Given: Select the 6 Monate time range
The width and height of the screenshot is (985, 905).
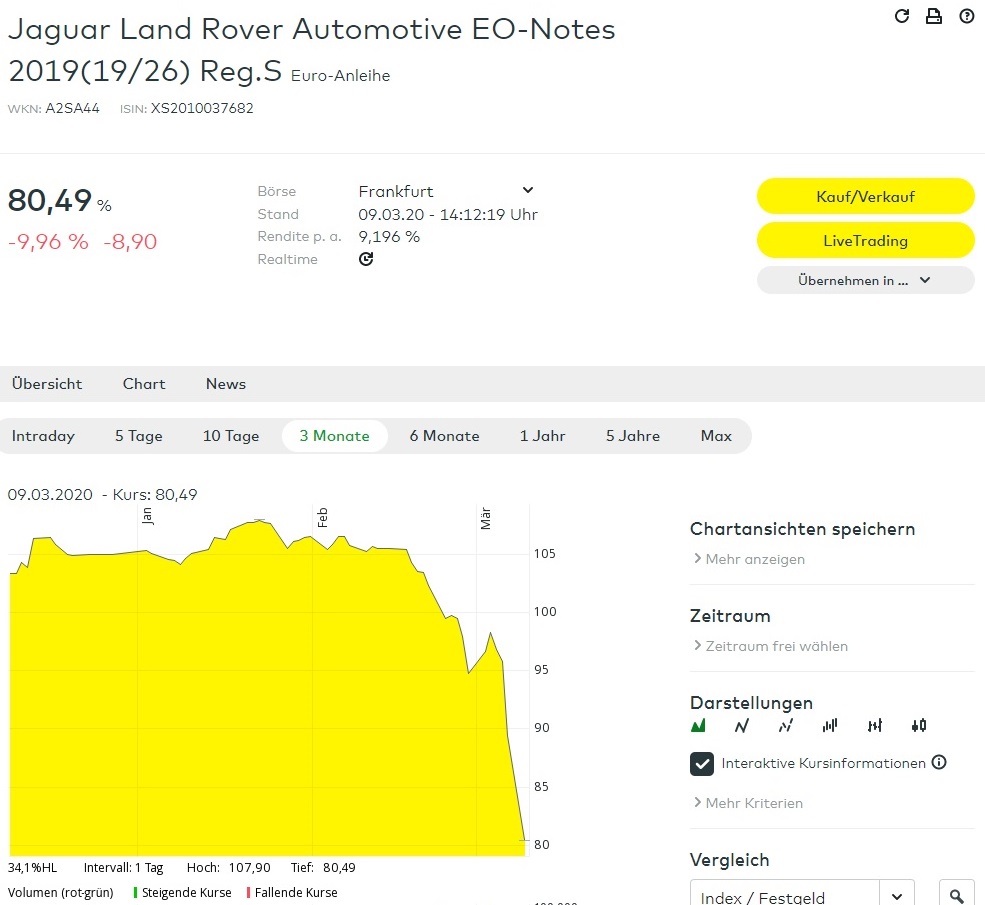Looking at the screenshot, I should pyautogui.click(x=444, y=436).
